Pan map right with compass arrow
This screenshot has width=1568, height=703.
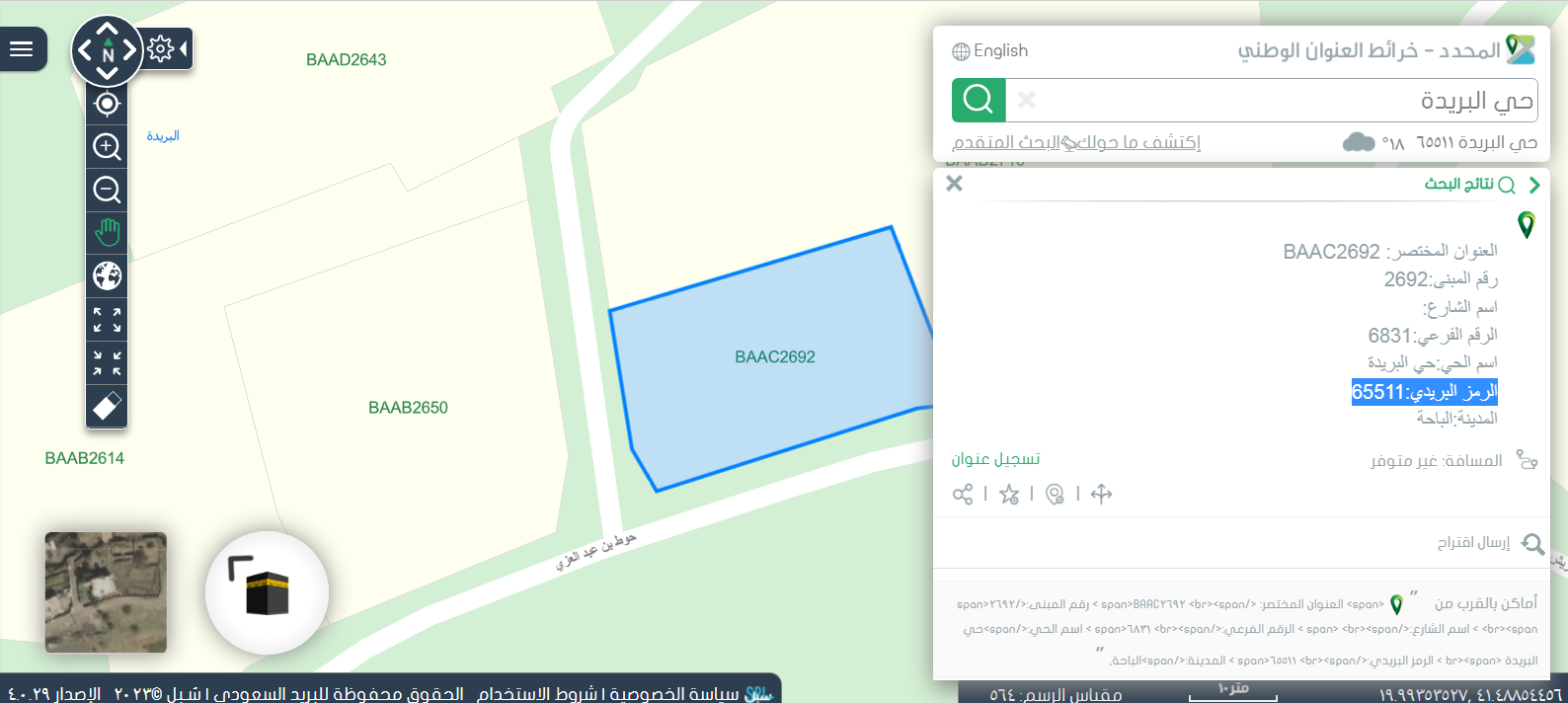129,50
